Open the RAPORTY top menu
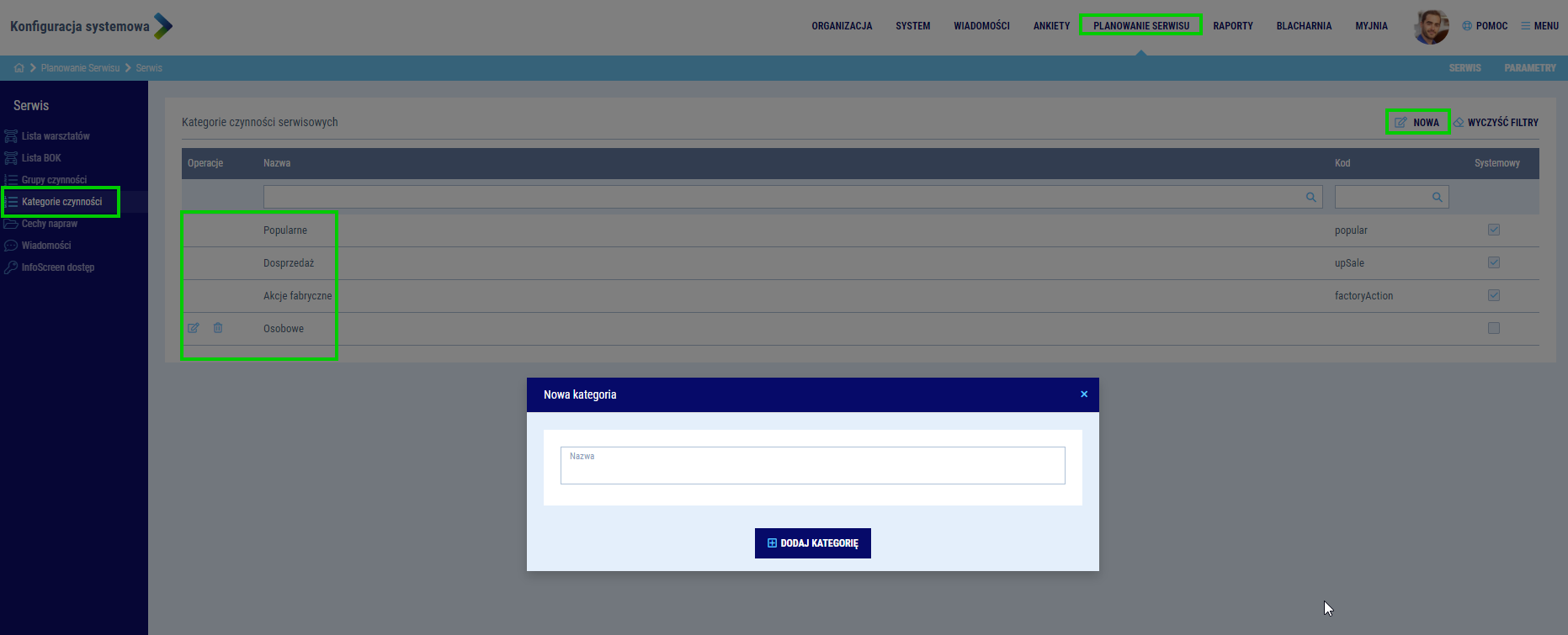 click(x=1233, y=26)
